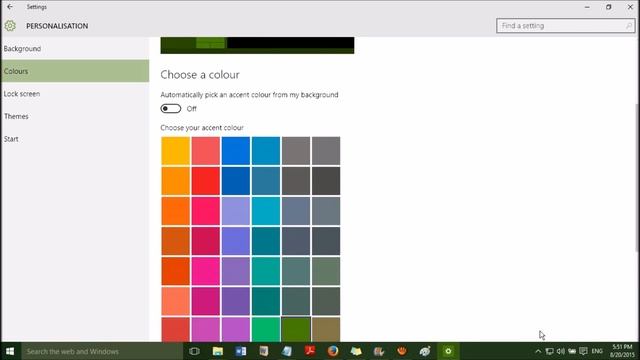Screen dimensions: 640x360
Task: Click the 'Choose your accent colour' label
Action: 202,128
